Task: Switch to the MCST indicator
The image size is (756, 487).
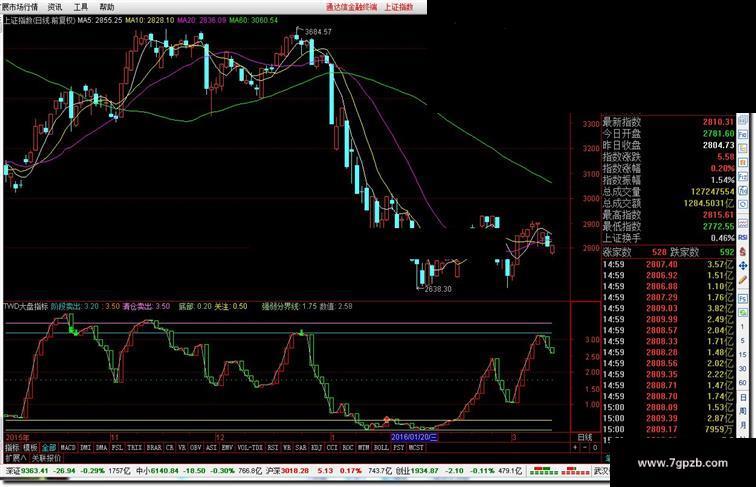Action: 416,448
